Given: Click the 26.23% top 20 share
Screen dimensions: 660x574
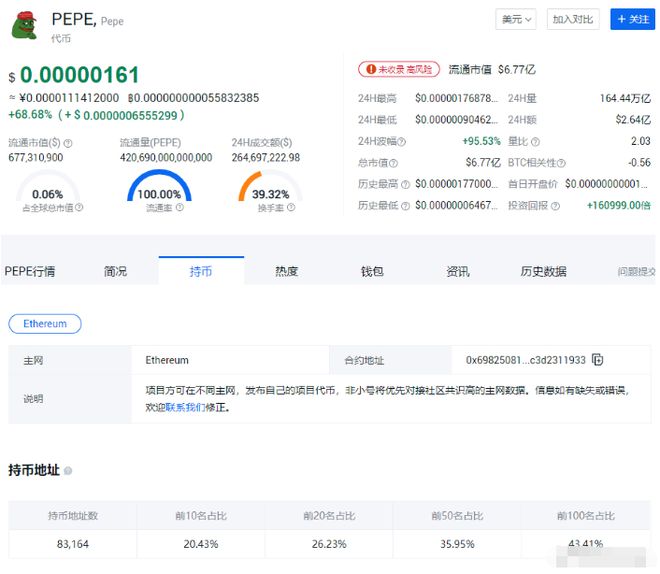Looking at the screenshot, I should pyautogui.click(x=329, y=544).
